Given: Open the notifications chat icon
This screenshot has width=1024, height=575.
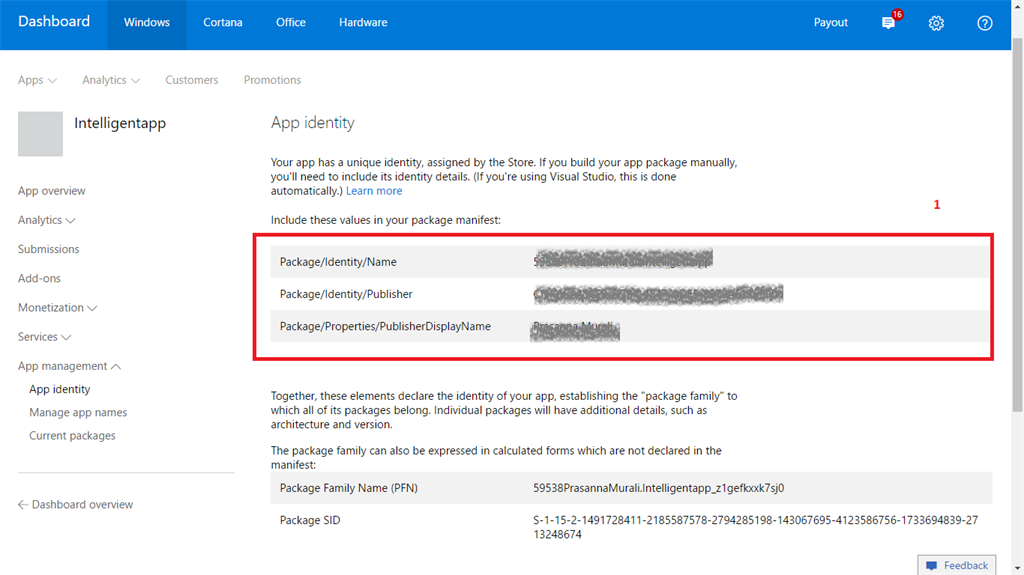Looking at the screenshot, I should (888, 23).
